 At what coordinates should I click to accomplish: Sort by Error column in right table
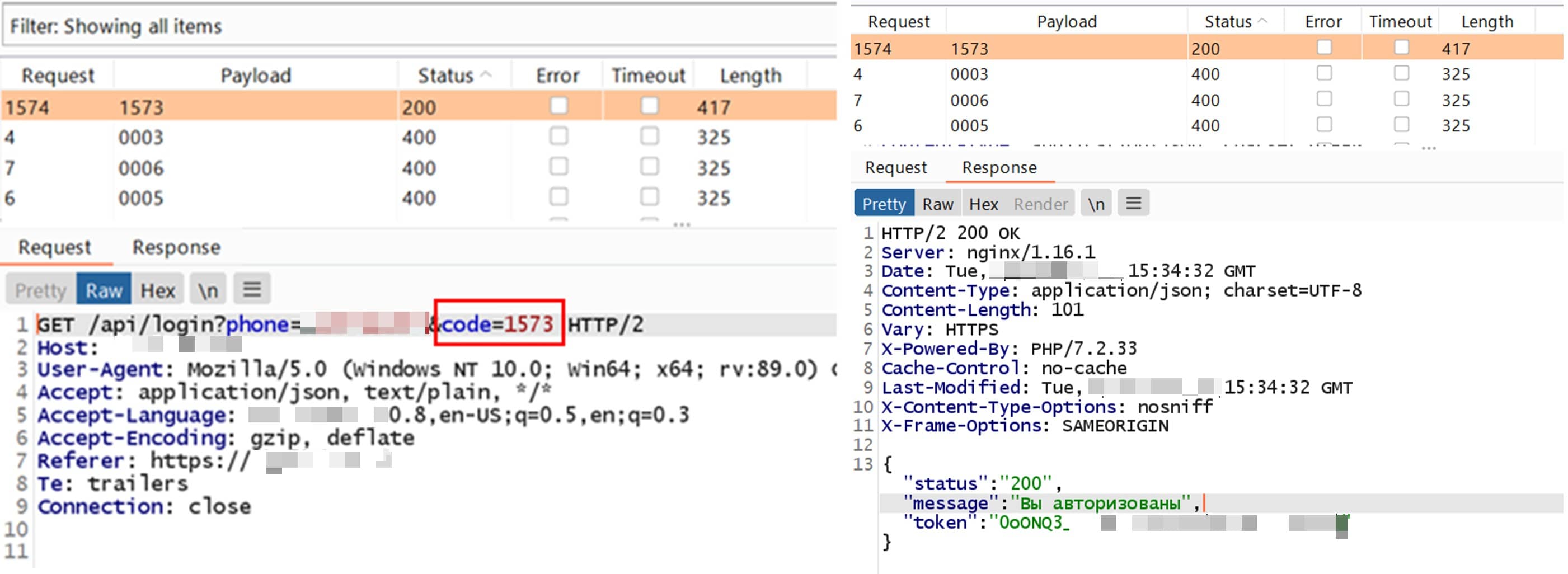click(1323, 22)
